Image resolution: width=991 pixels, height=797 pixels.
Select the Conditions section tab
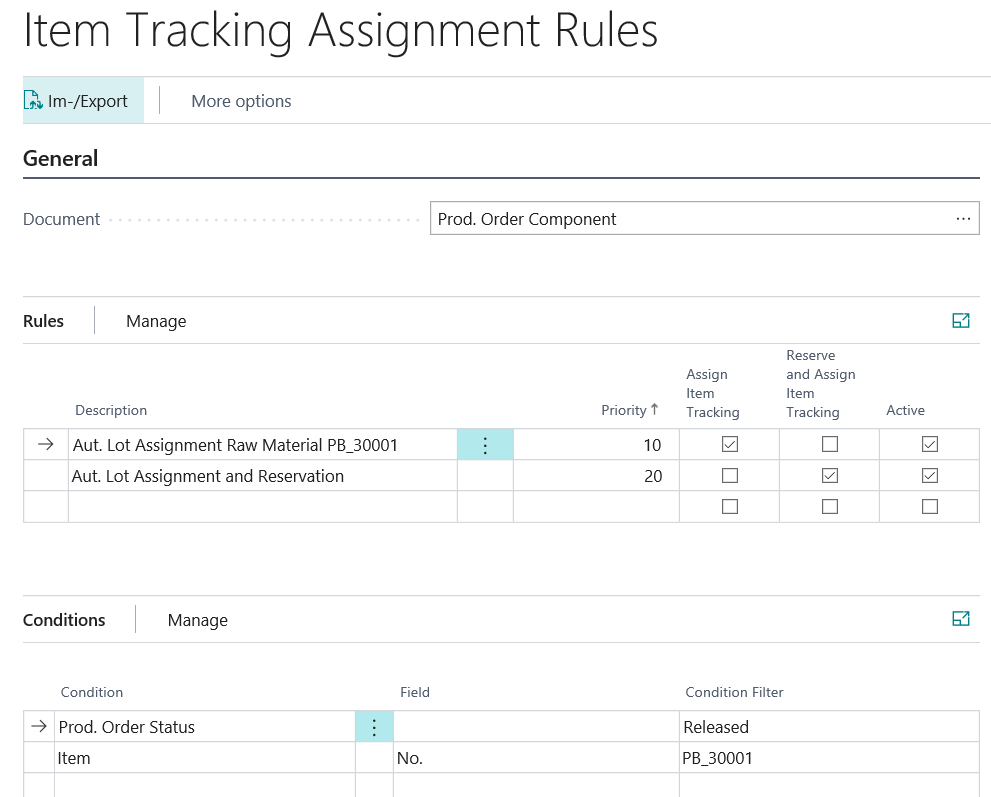click(64, 620)
